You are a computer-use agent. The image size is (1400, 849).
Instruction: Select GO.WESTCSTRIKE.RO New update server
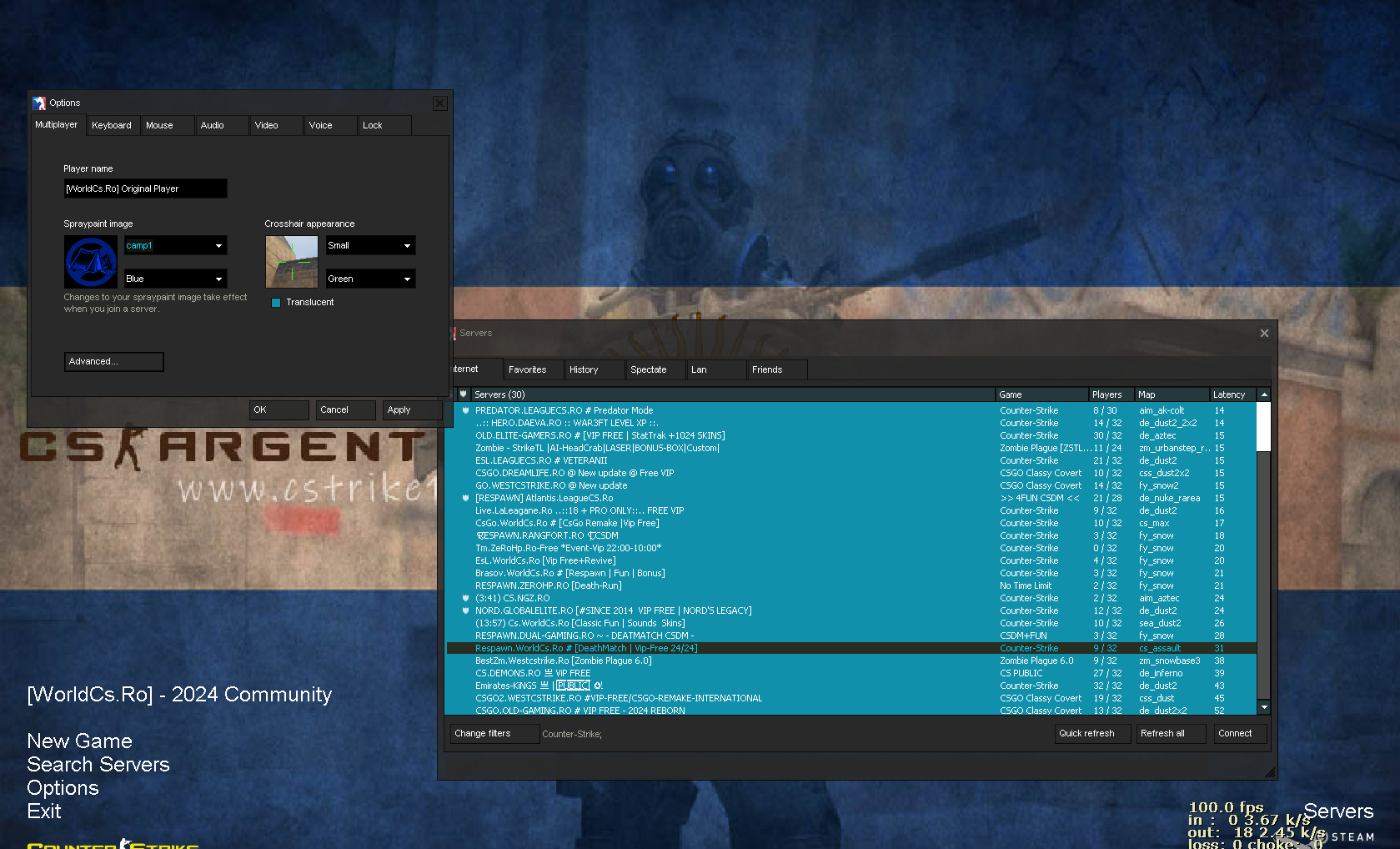pyautogui.click(x=851, y=485)
